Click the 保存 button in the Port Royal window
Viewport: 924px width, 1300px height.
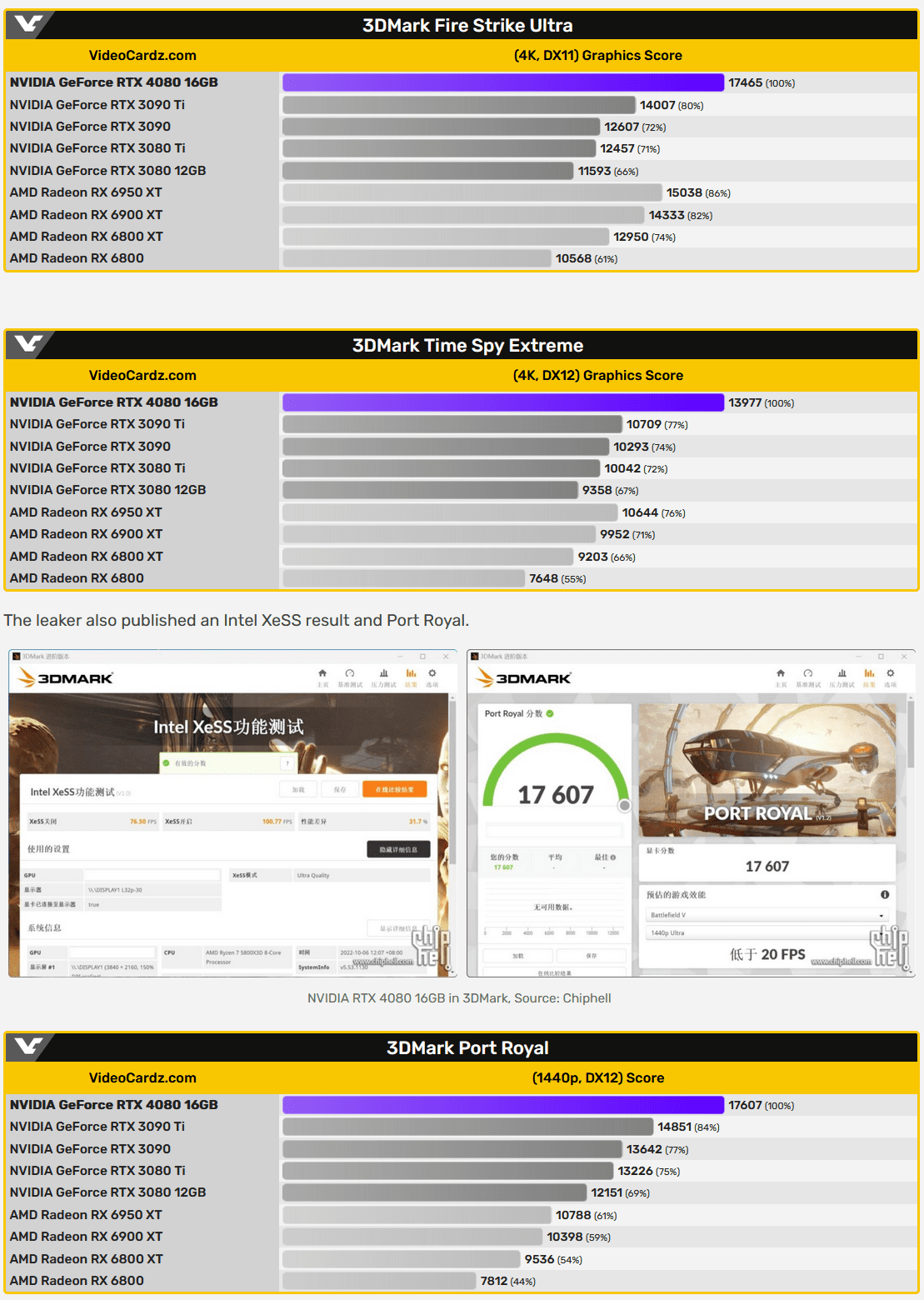(591, 956)
